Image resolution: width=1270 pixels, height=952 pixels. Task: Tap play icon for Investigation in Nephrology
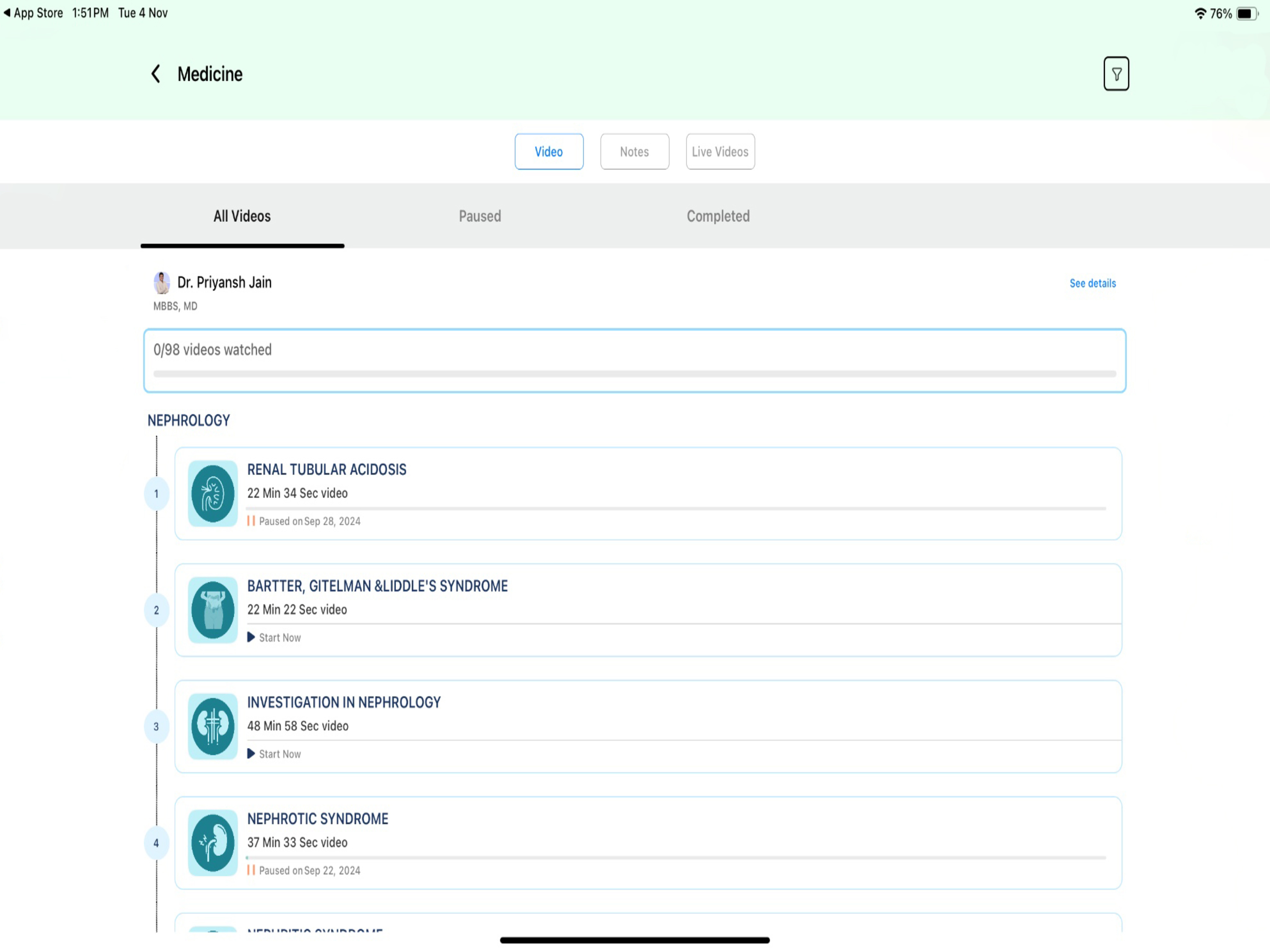[251, 754]
